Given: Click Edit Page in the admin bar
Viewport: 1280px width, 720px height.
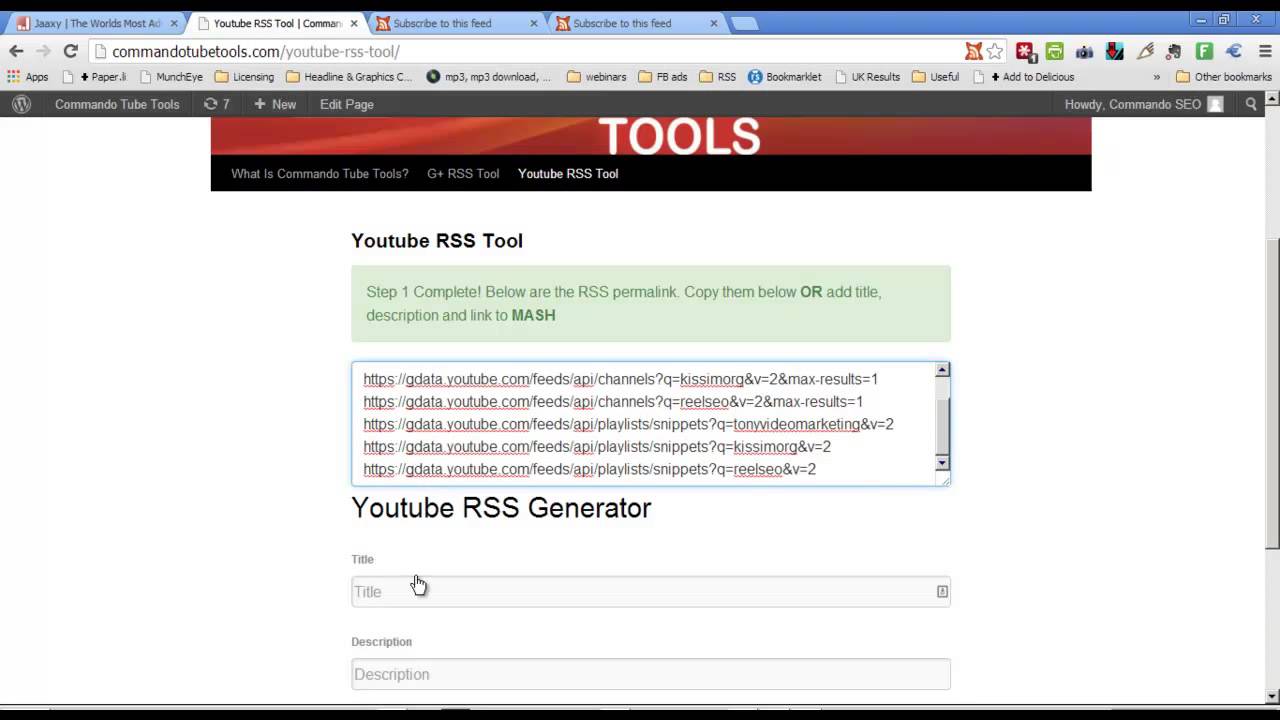Looking at the screenshot, I should 347,104.
